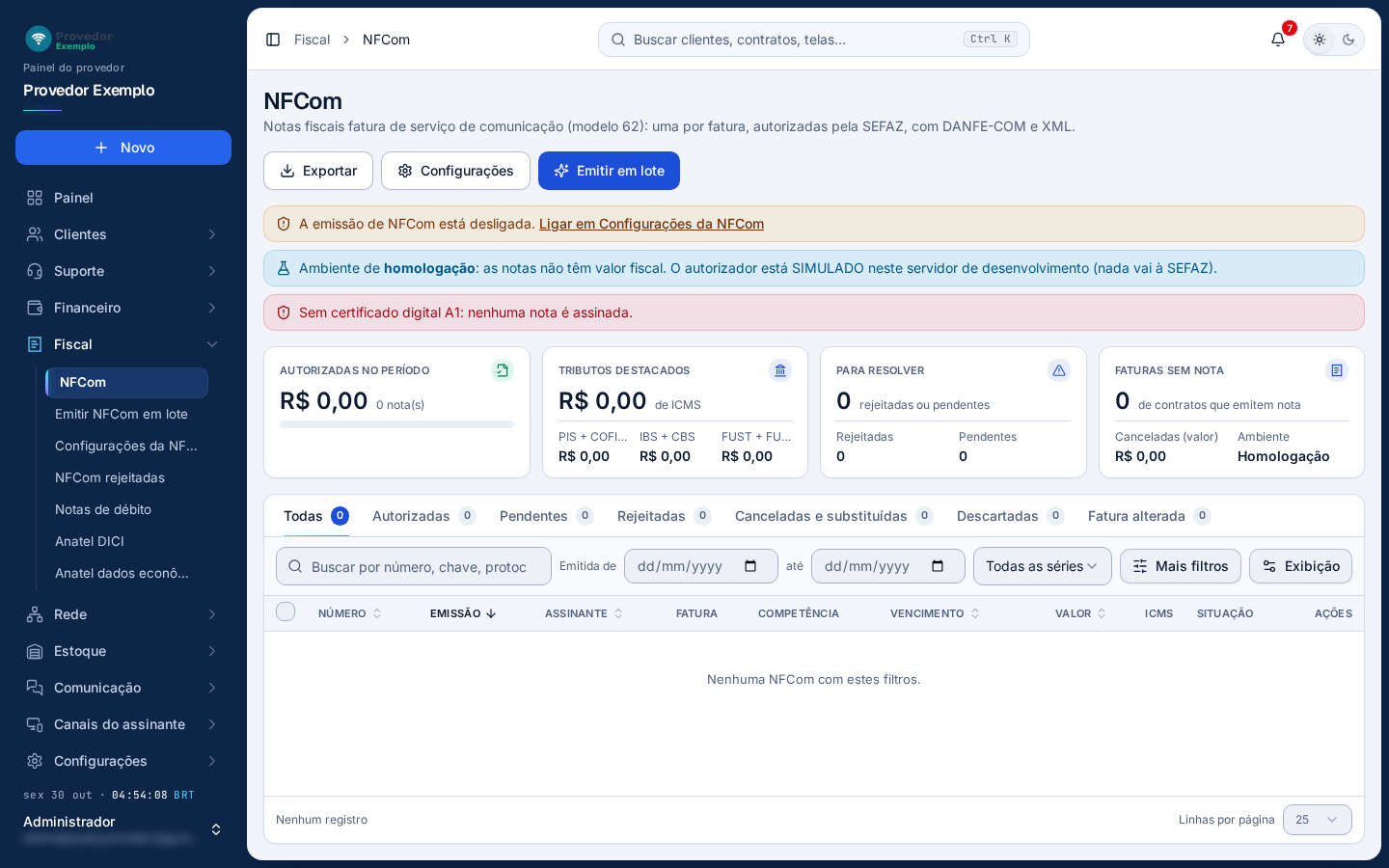Follow the Ligar em Configurações da NFCom link
The image size is (1389, 868).
[x=651, y=224]
